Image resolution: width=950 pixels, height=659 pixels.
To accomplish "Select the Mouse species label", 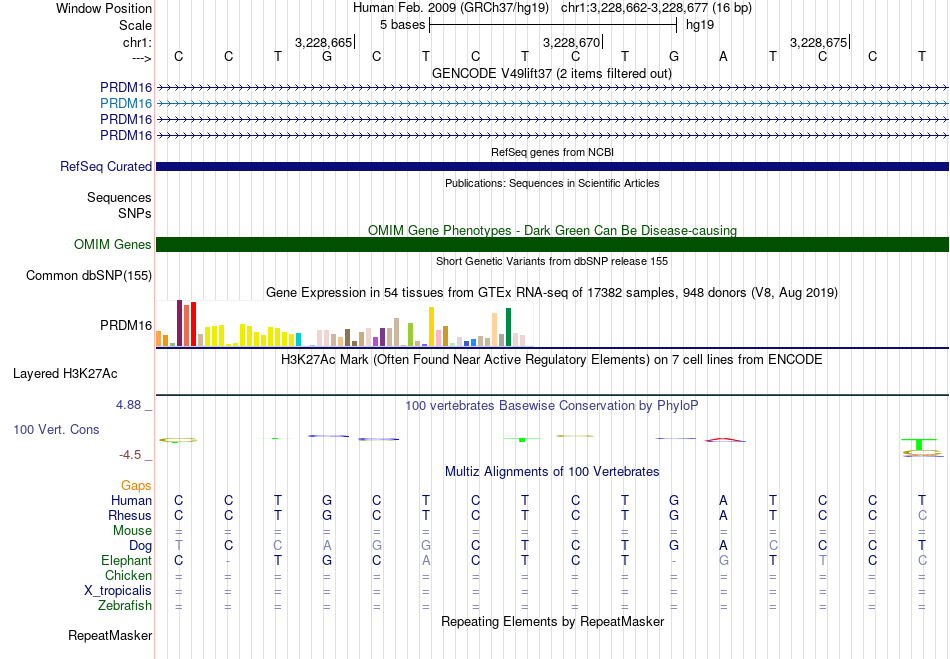I will 132,531.
